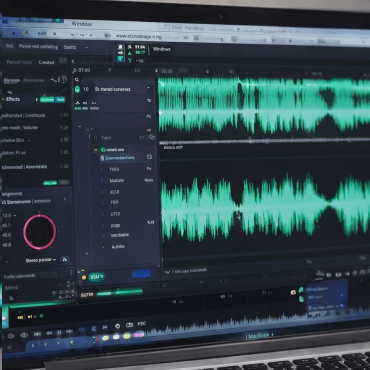The height and width of the screenshot is (370, 370).
Task: Select the Created tab
Action: coord(46,62)
